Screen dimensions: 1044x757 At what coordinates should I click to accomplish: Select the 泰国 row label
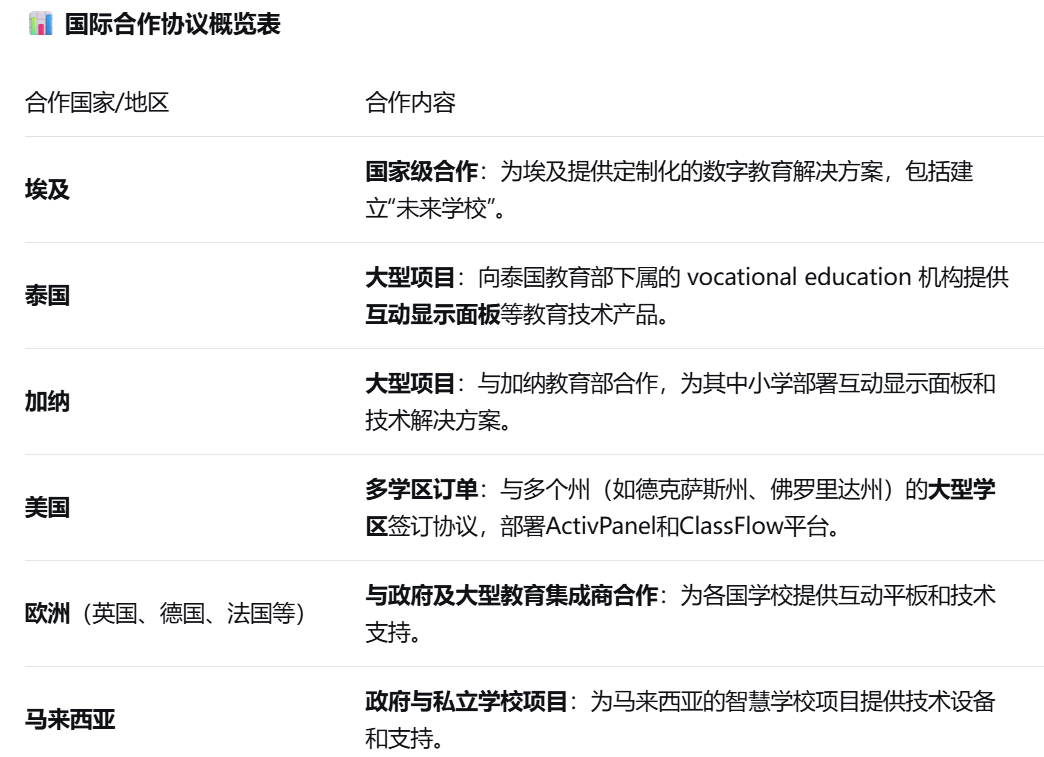click(x=47, y=298)
